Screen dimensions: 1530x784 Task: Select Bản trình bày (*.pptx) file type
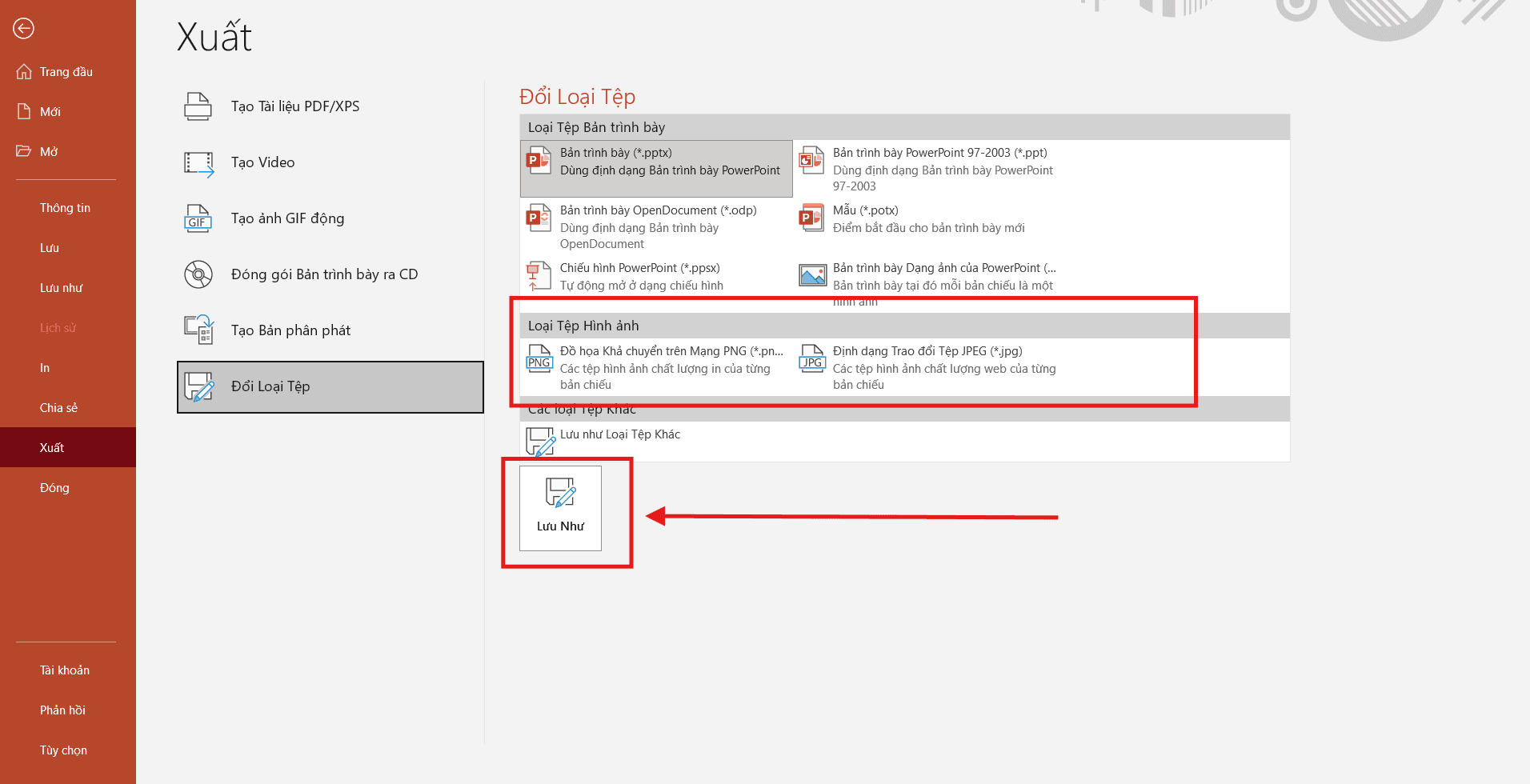(656, 169)
